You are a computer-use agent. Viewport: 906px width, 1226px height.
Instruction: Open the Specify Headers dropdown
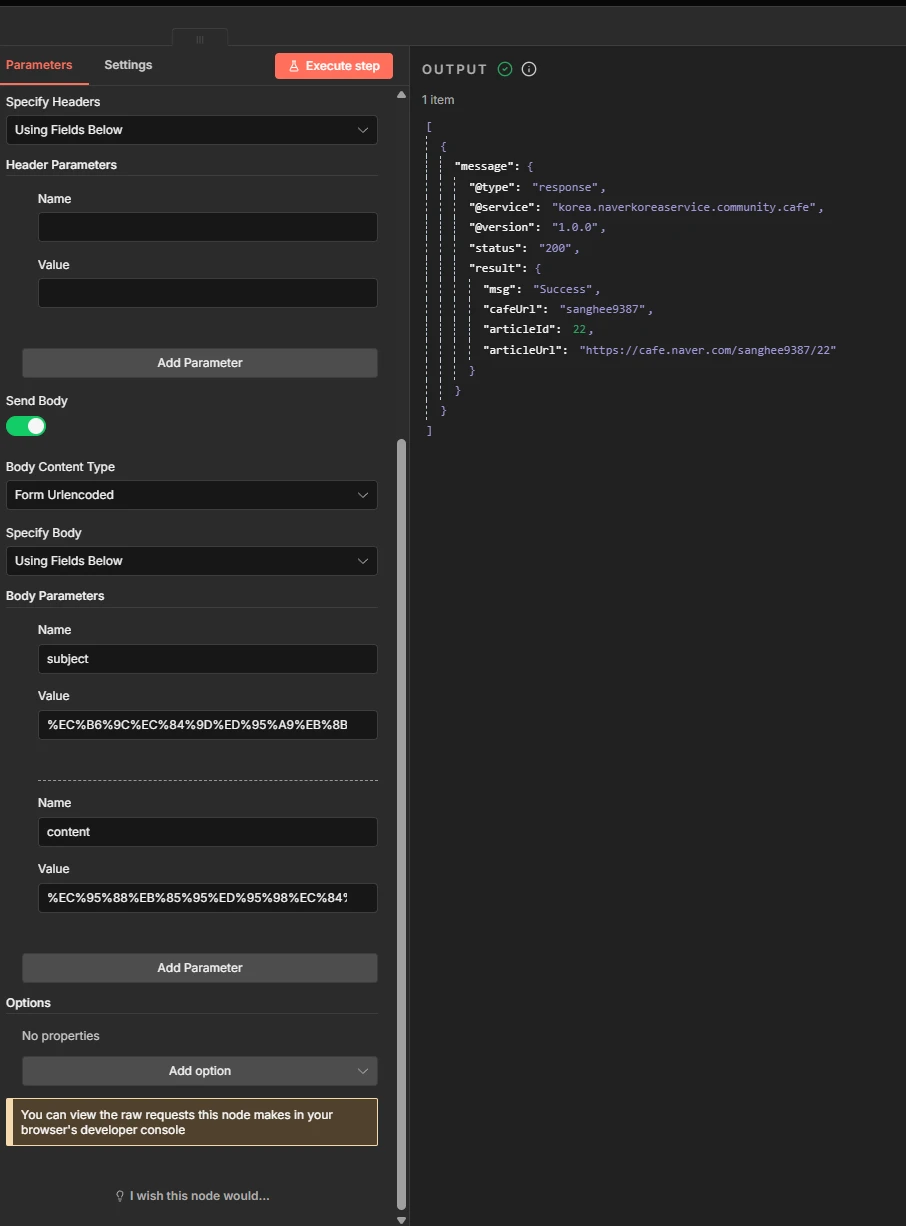click(192, 130)
